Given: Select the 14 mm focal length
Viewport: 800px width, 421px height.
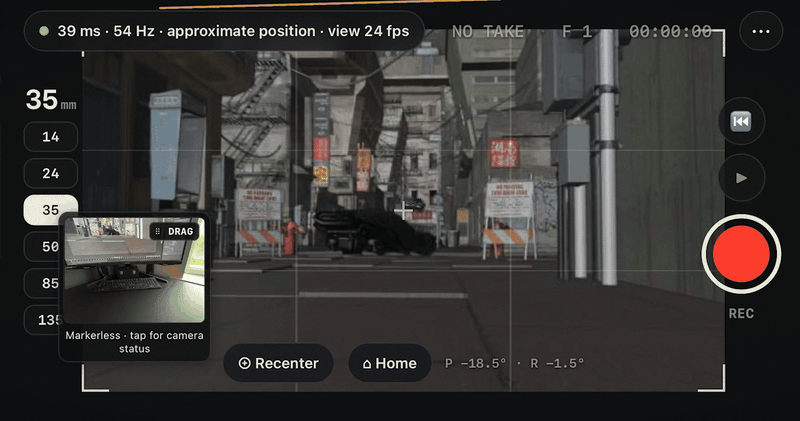Looking at the screenshot, I should [51, 137].
